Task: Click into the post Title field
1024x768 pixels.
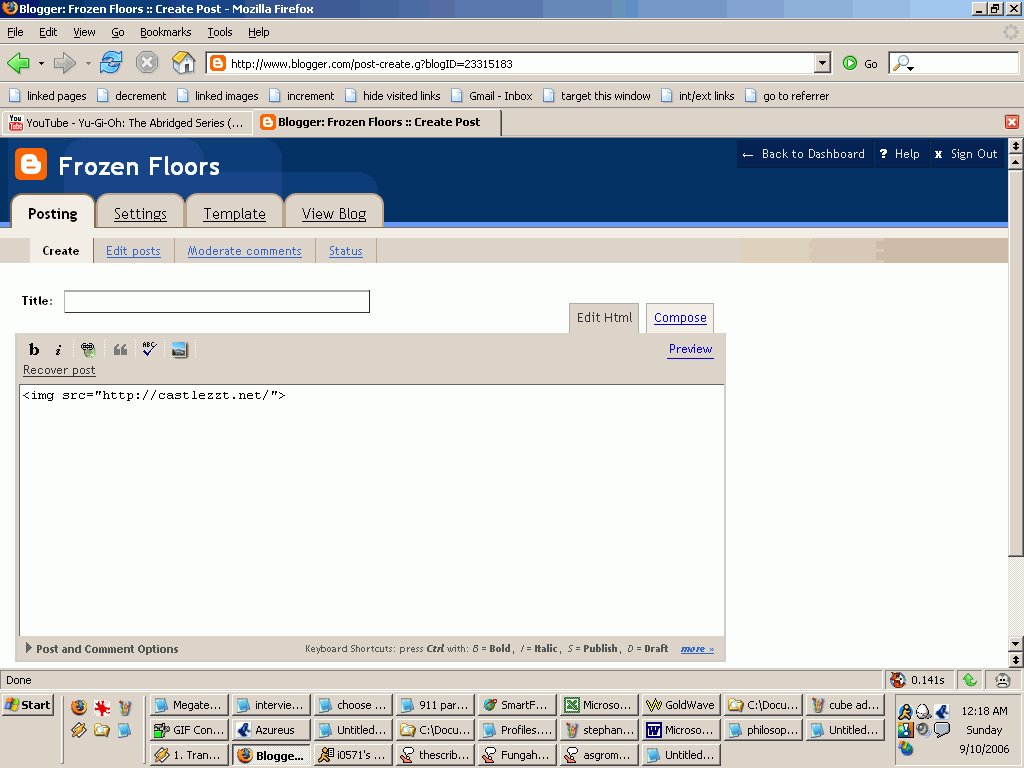Action: point(216,301)
